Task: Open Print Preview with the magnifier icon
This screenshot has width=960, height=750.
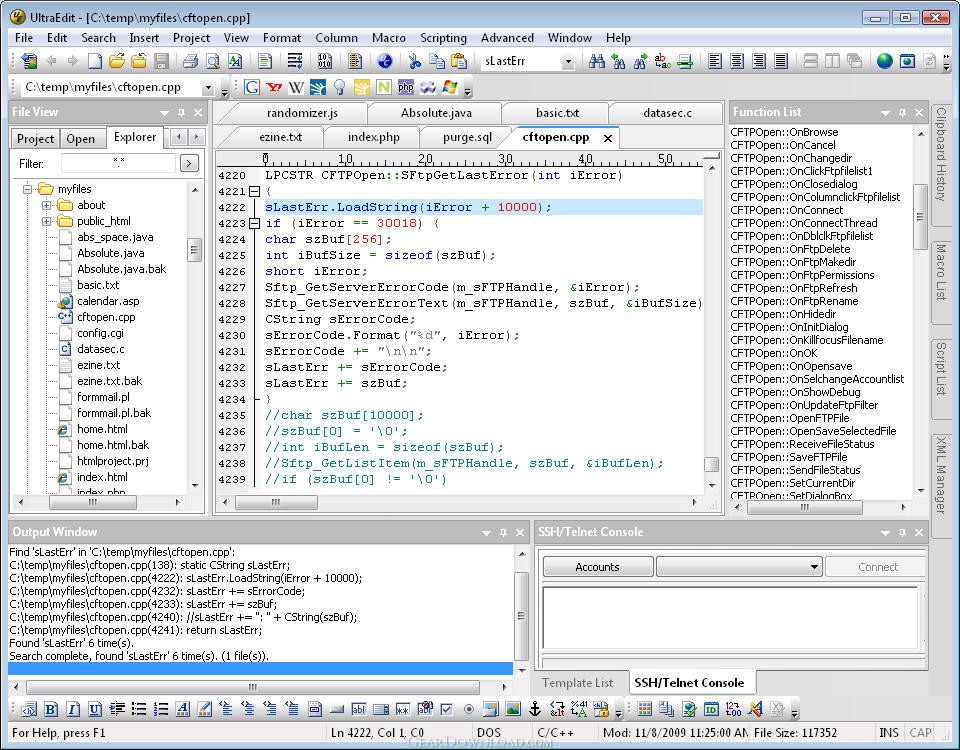Action: click(x=212, y=61)
